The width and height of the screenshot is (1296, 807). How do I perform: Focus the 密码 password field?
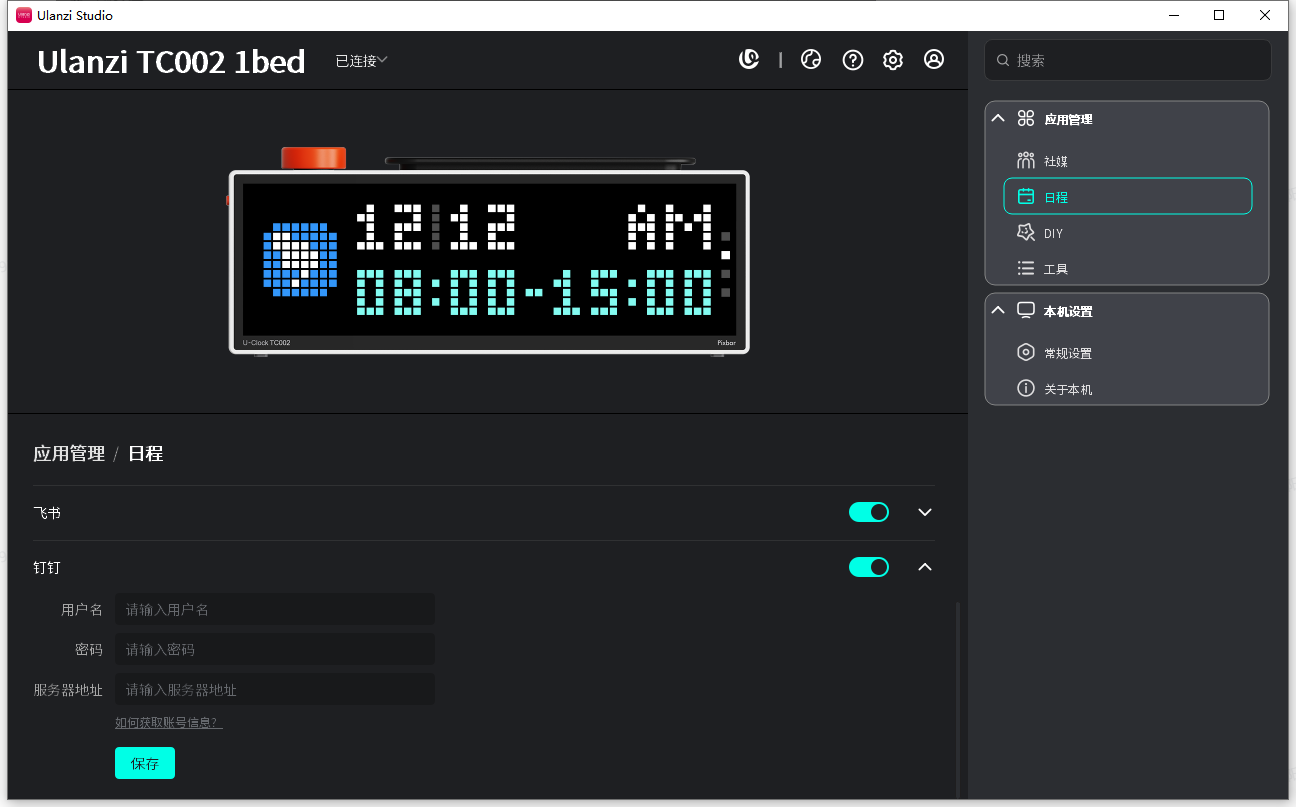click(x=275, y=649)
